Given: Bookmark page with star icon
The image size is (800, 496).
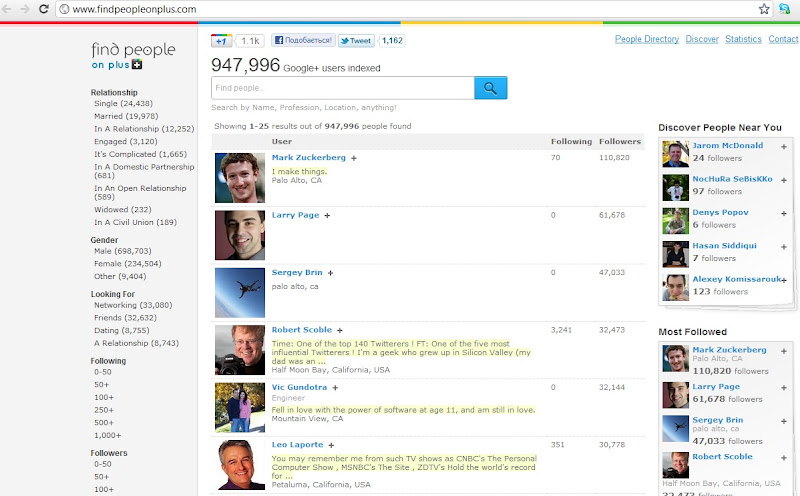Looking at the screenshot, I should point(764,9).
